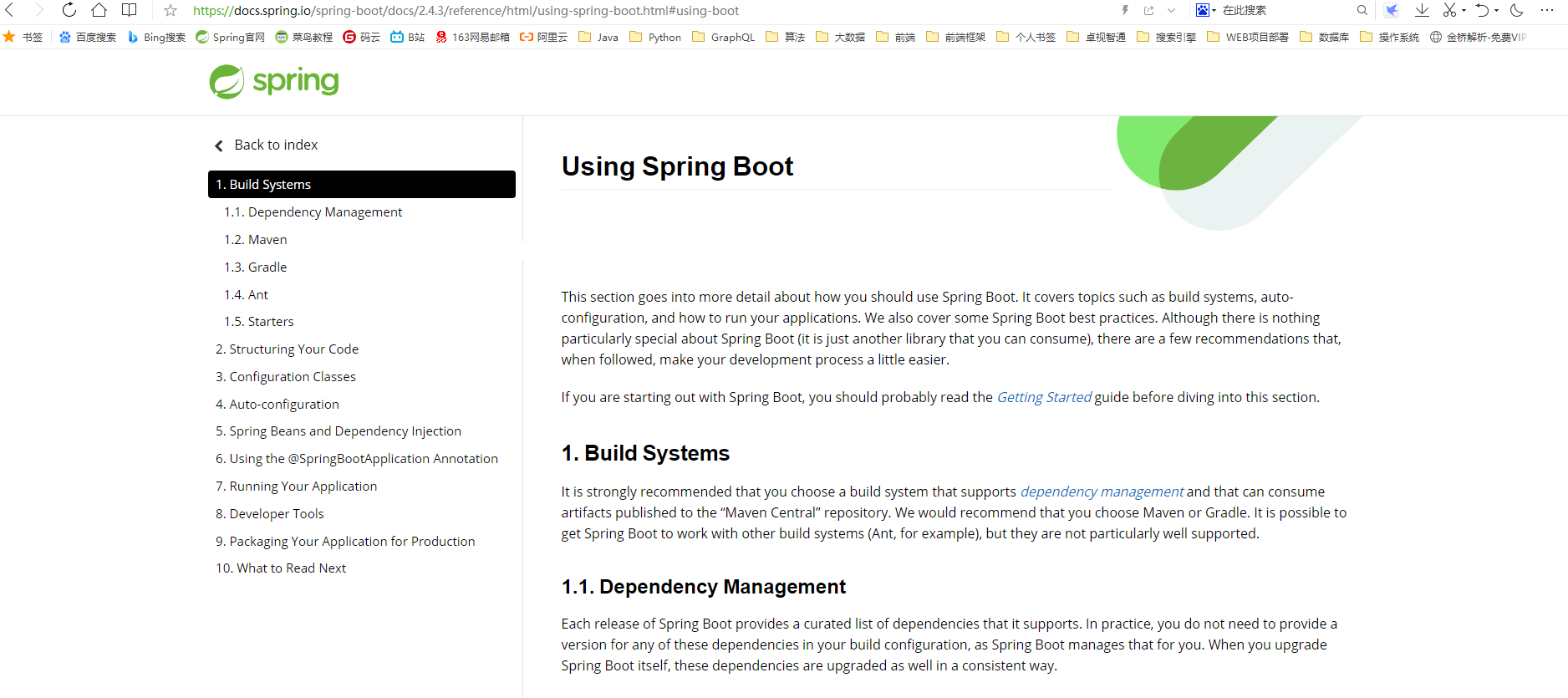Open the B站 bookmark

click(408, 37)
